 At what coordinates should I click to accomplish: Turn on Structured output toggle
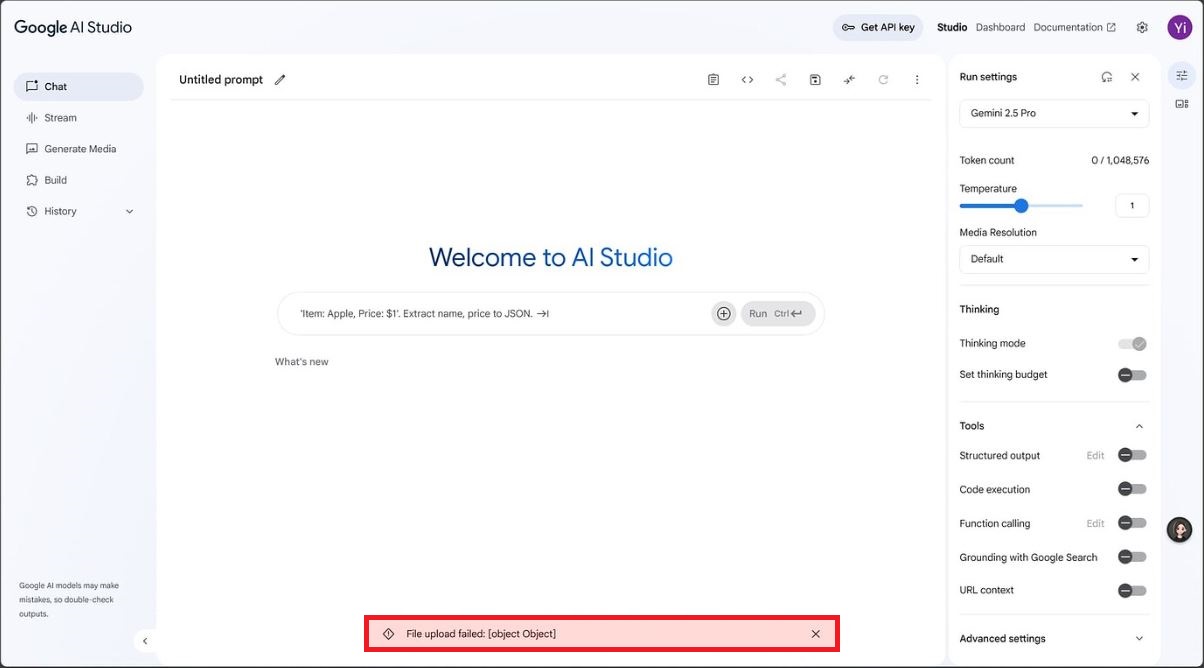(x=1133, y=455)
